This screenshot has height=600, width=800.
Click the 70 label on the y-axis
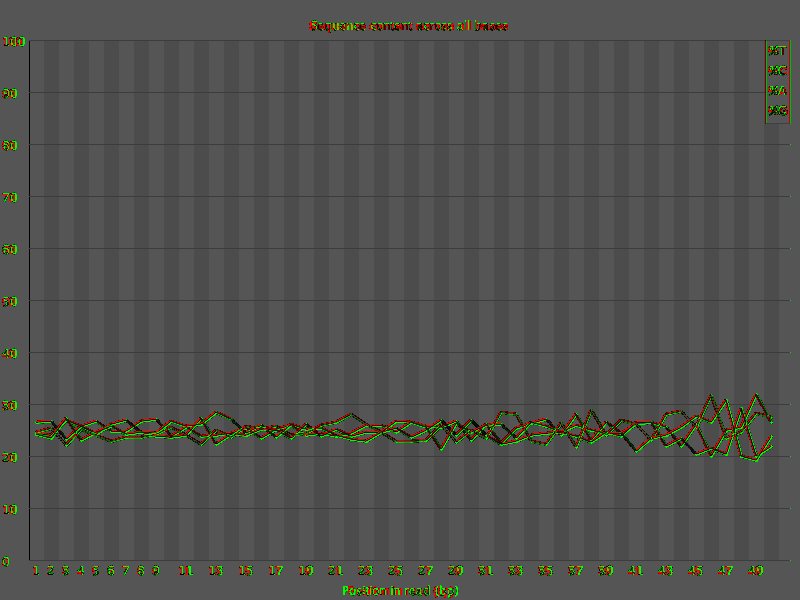(x=10, y=198)
